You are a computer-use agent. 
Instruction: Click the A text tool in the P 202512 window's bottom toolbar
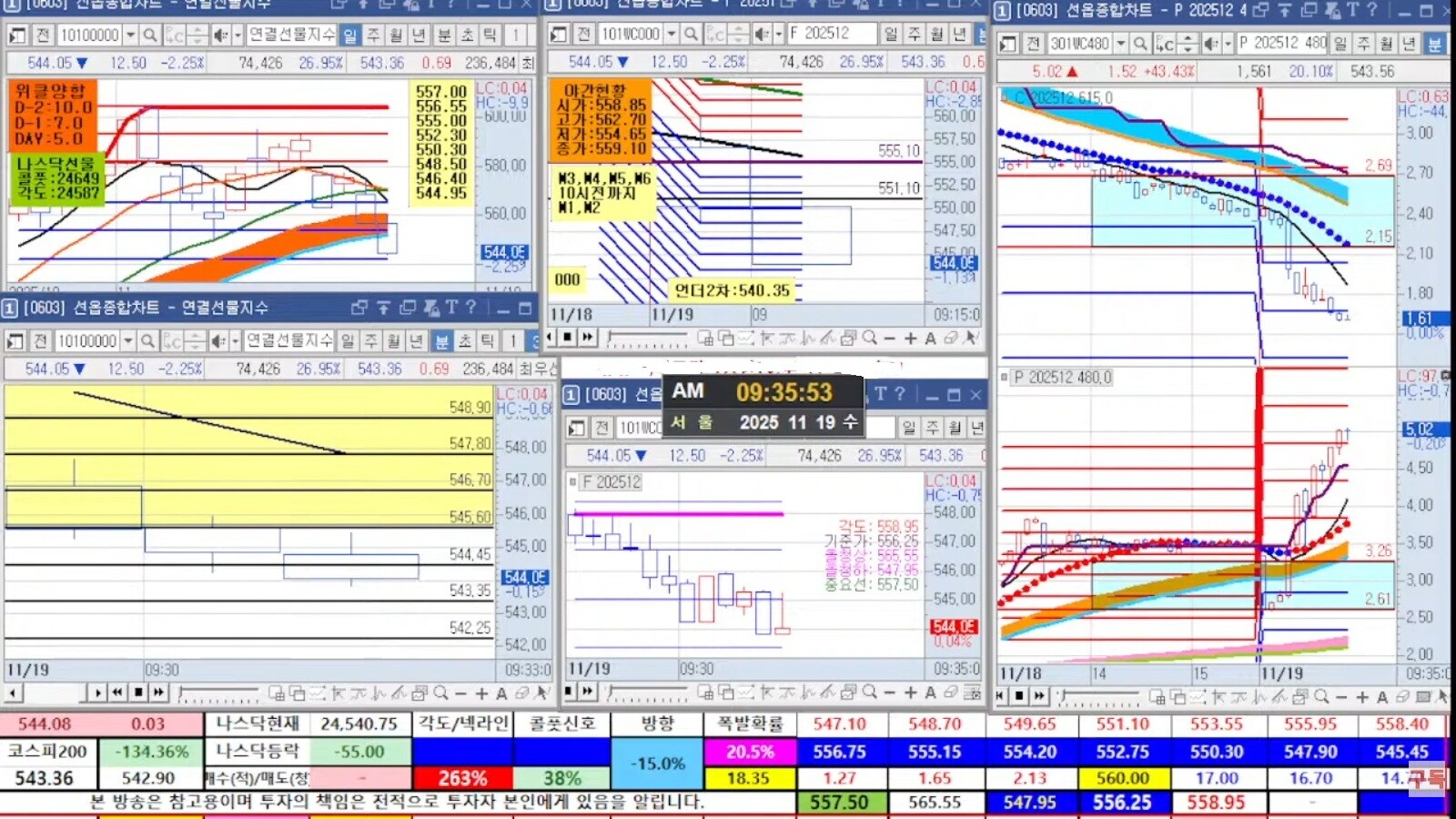[x=1381, y=697]
